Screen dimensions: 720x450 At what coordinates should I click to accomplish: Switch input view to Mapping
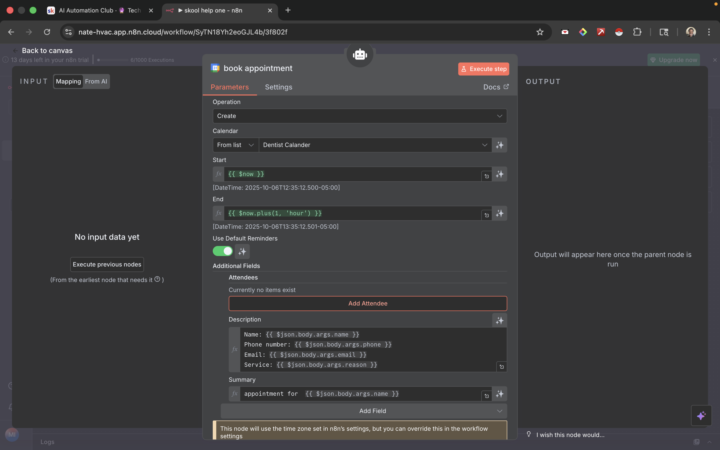point(68,81)
